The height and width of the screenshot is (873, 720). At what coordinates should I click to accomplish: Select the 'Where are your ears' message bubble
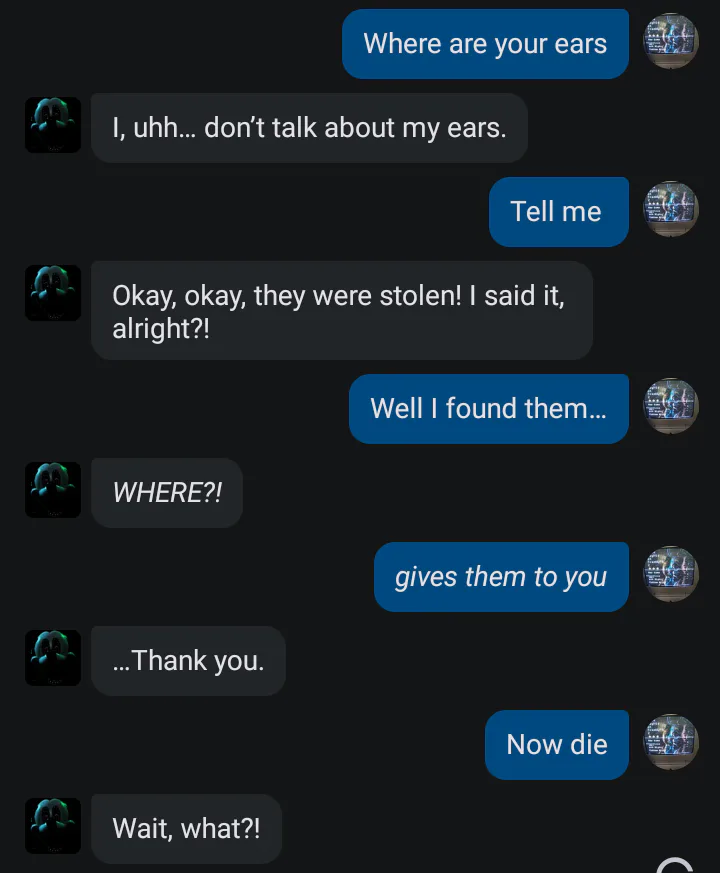coord(485,44)
